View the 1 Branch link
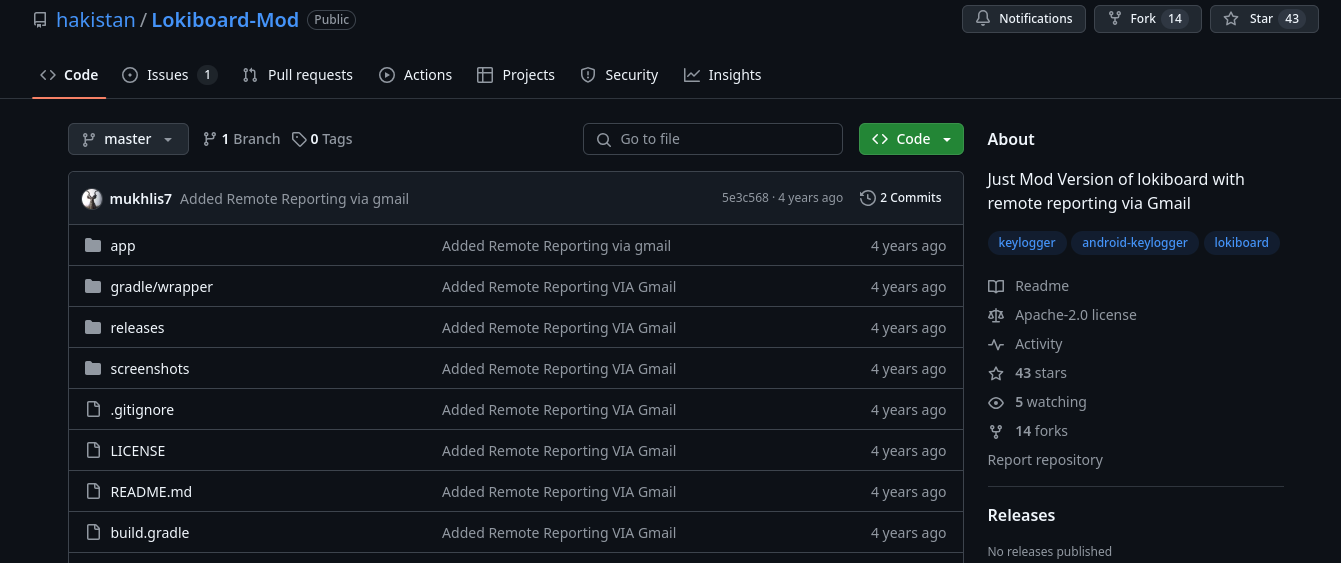Viewport: 1341px width, 563px height. (x=241, y=139)
